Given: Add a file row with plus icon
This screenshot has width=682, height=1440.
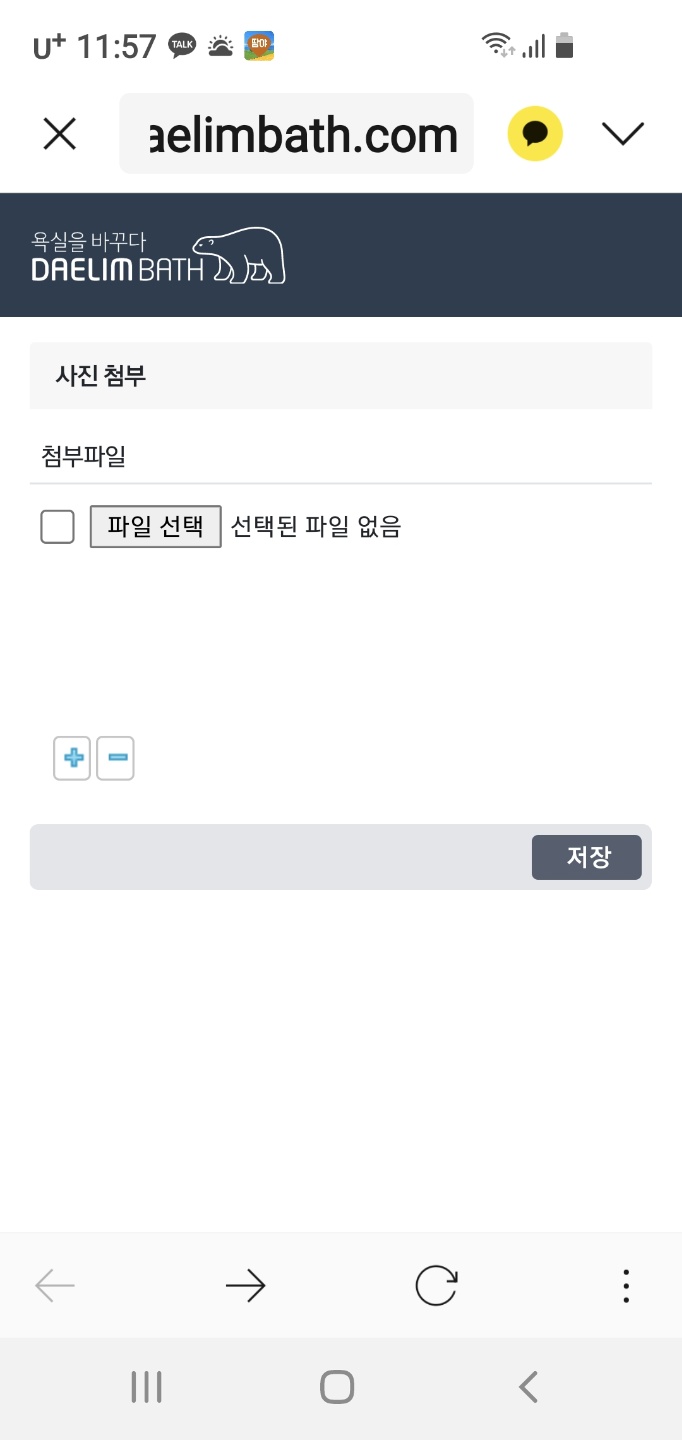Looking at the screenshot, I should pos(72,758).
